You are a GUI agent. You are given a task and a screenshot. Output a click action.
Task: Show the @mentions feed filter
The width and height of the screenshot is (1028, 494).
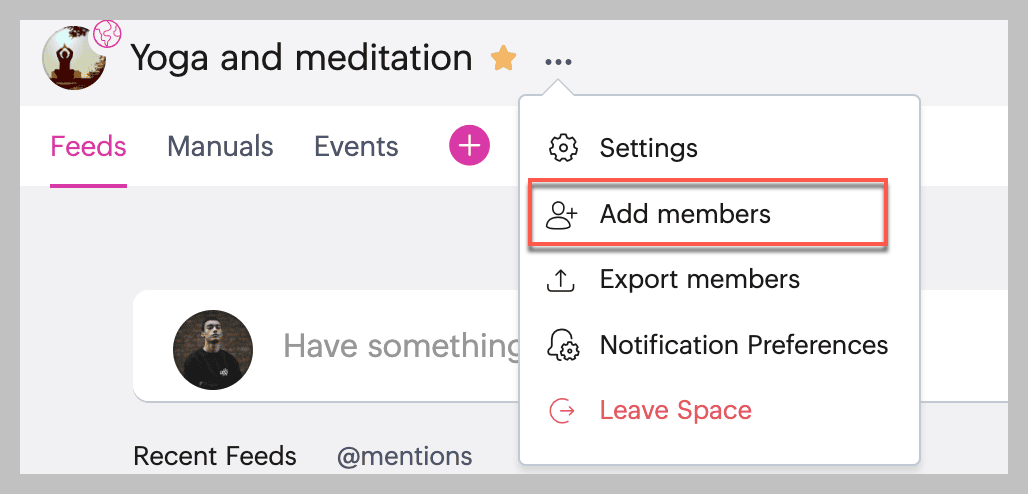404,457
